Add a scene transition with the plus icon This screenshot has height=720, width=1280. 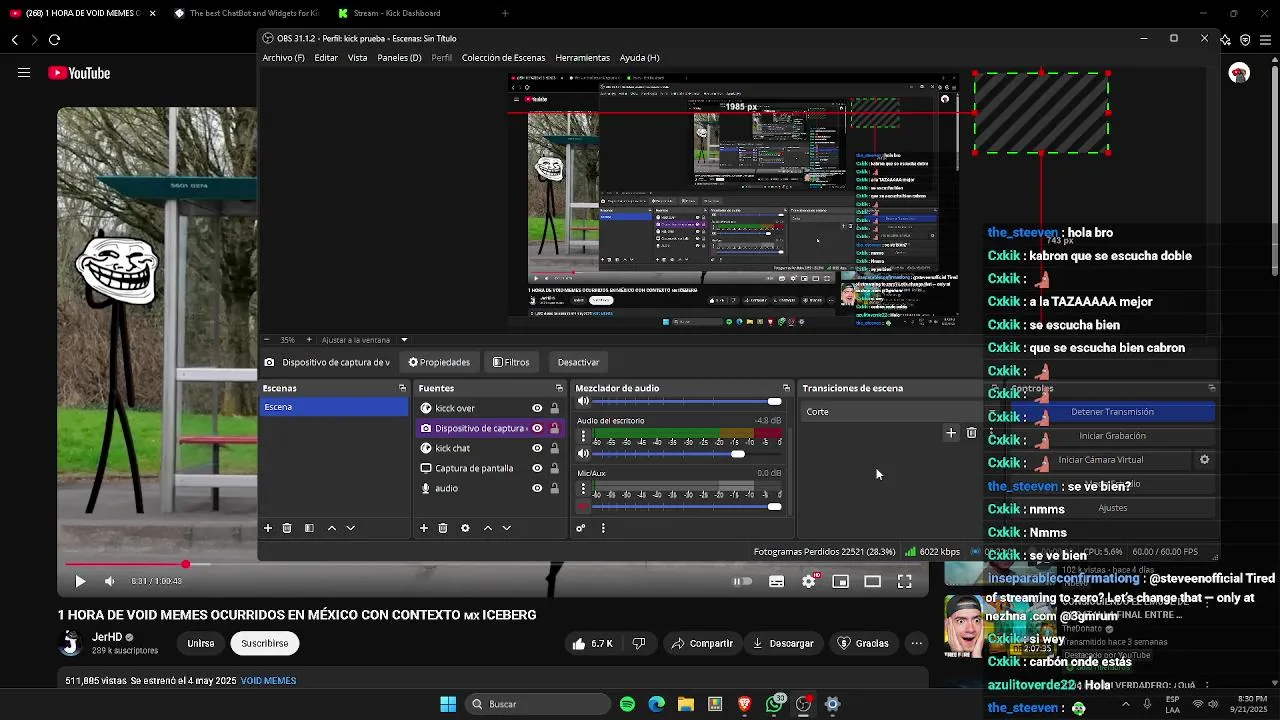coord(951,433)
